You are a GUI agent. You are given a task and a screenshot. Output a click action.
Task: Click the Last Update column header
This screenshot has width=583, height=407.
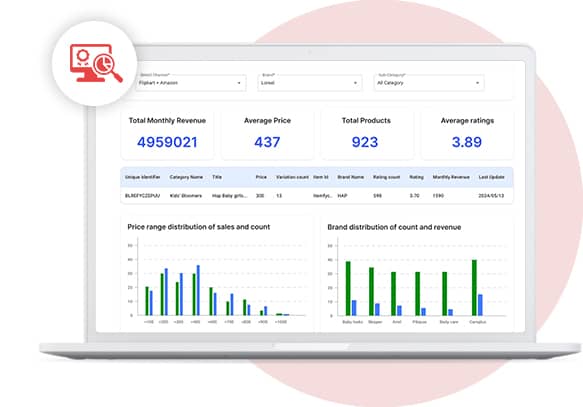491,177
